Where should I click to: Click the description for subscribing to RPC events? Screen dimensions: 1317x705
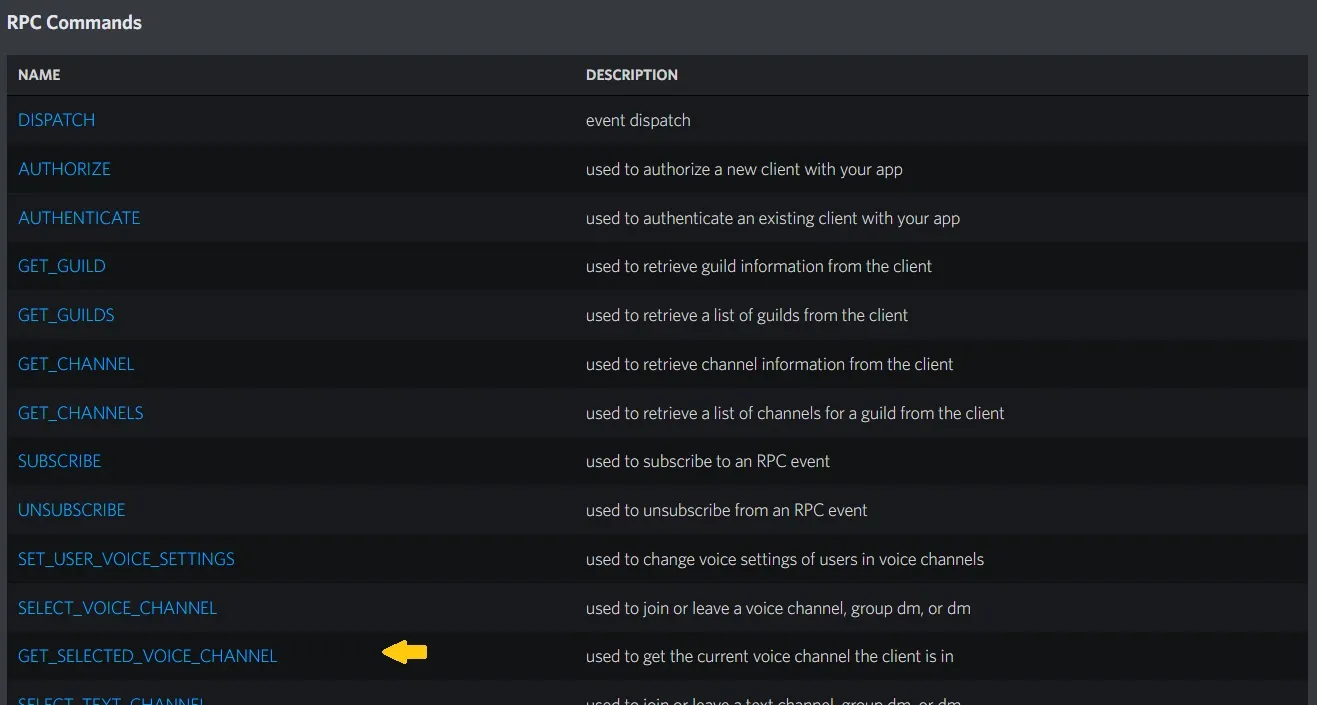tap(708, 461)
